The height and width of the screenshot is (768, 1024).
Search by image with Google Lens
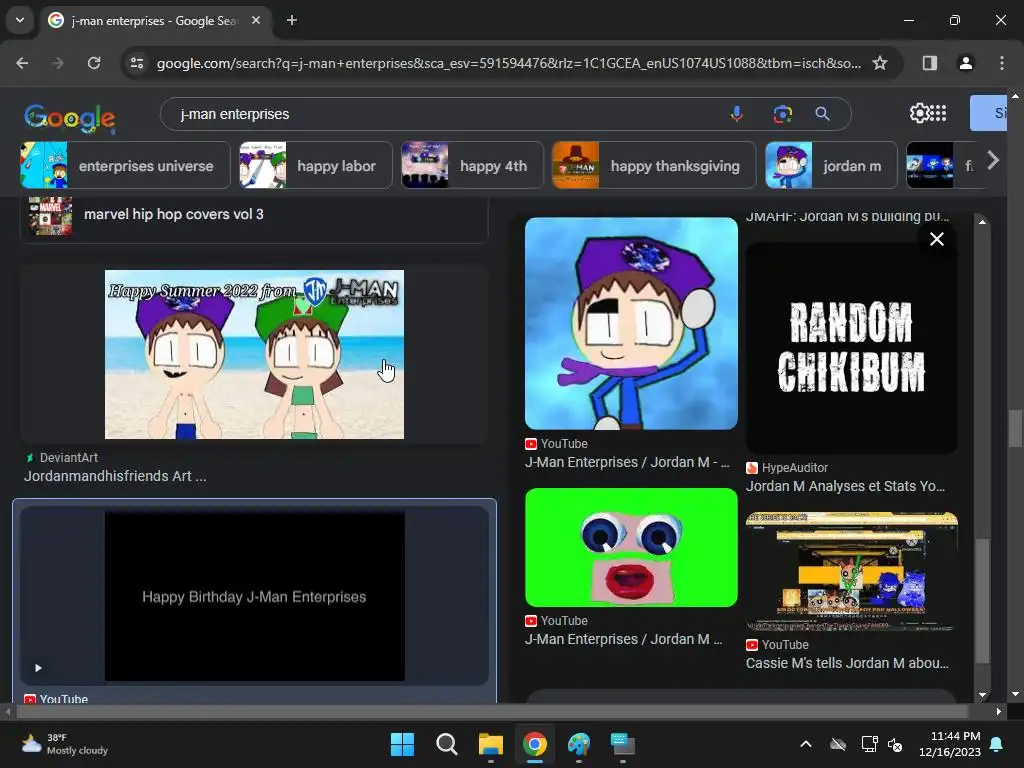click(x=782, y=114)
